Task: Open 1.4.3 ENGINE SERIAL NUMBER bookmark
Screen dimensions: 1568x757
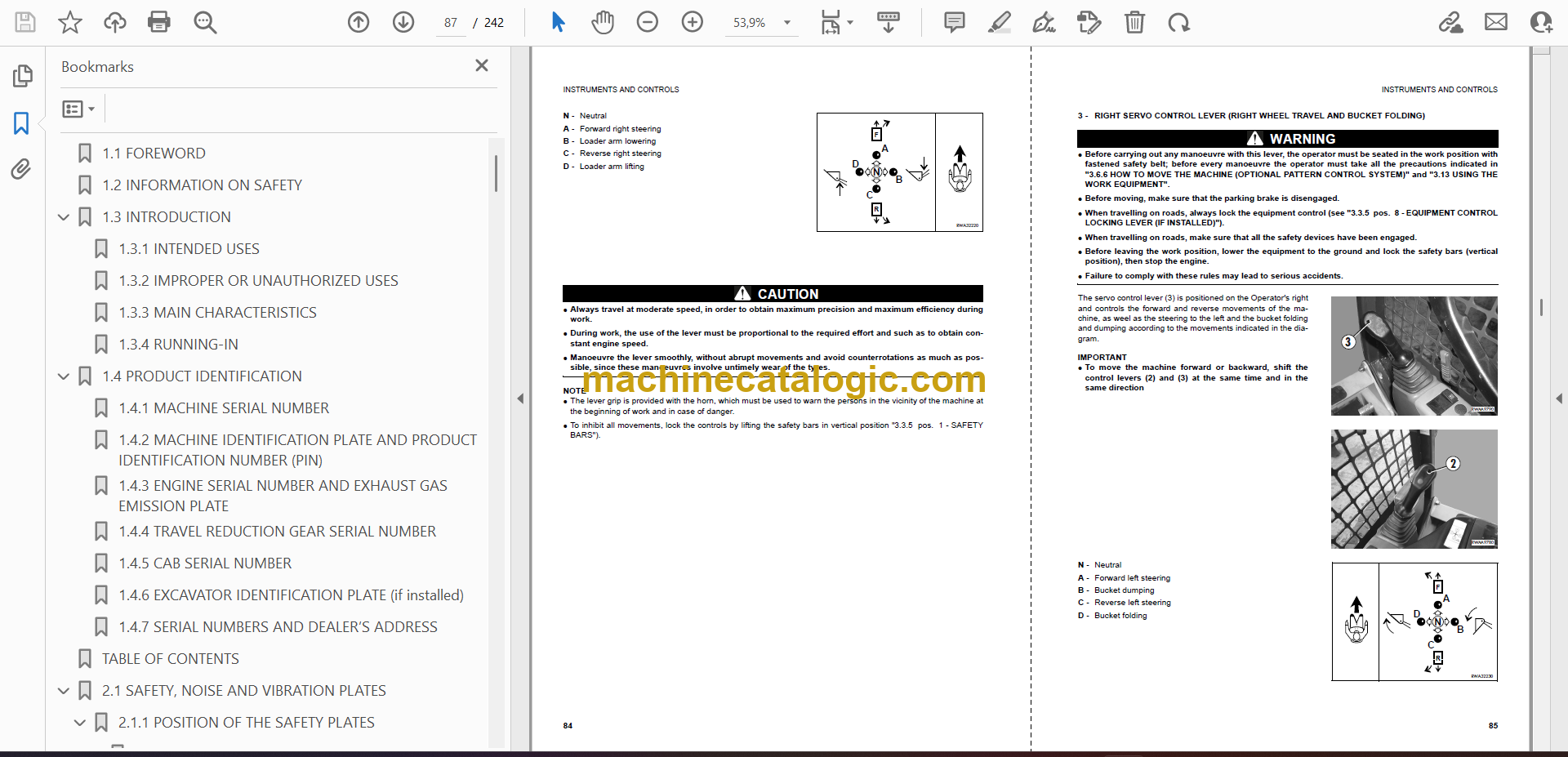Action: tap(283, 496)
